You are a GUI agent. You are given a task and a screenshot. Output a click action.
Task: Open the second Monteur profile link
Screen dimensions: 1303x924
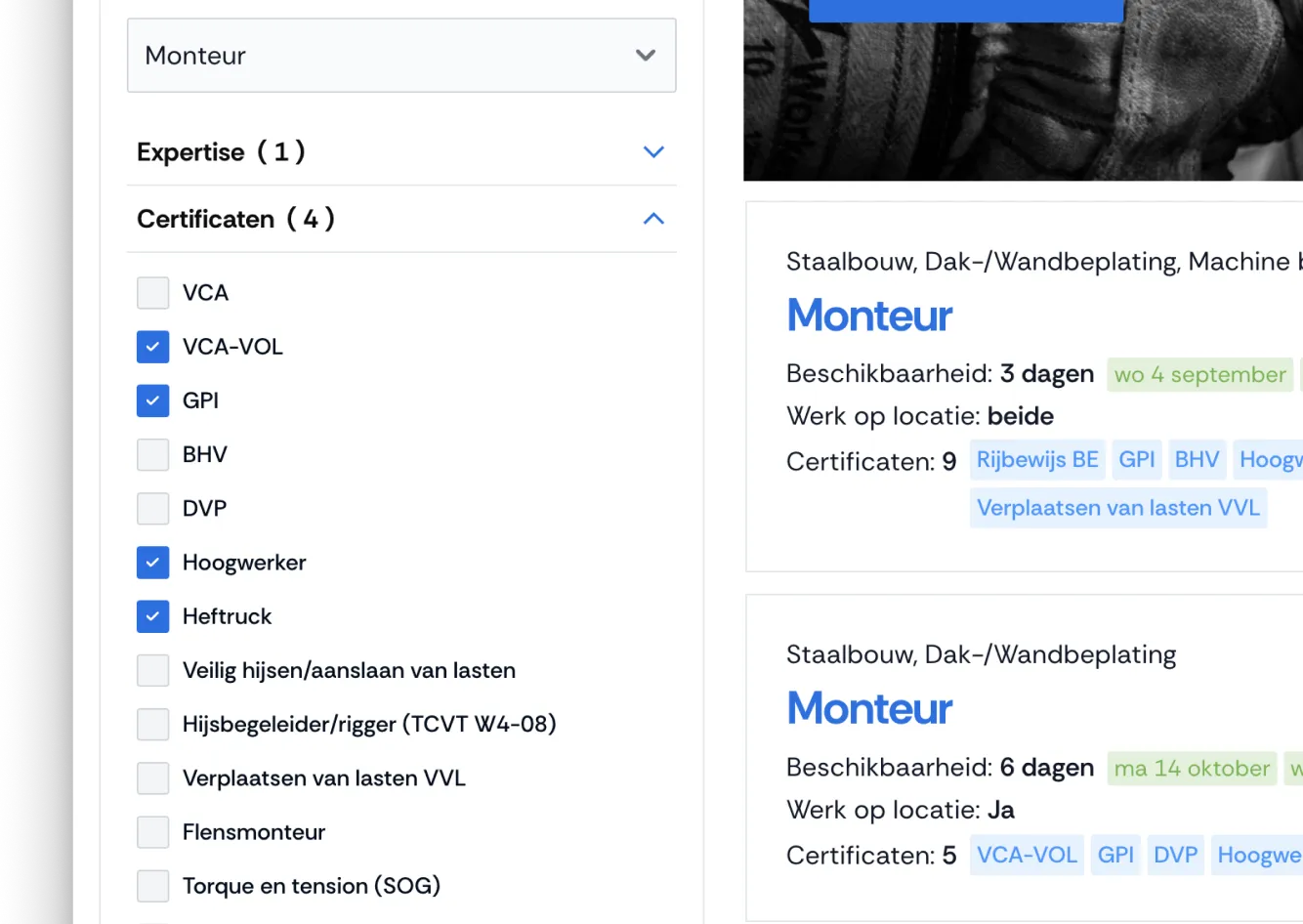click(x=868, y=708)
